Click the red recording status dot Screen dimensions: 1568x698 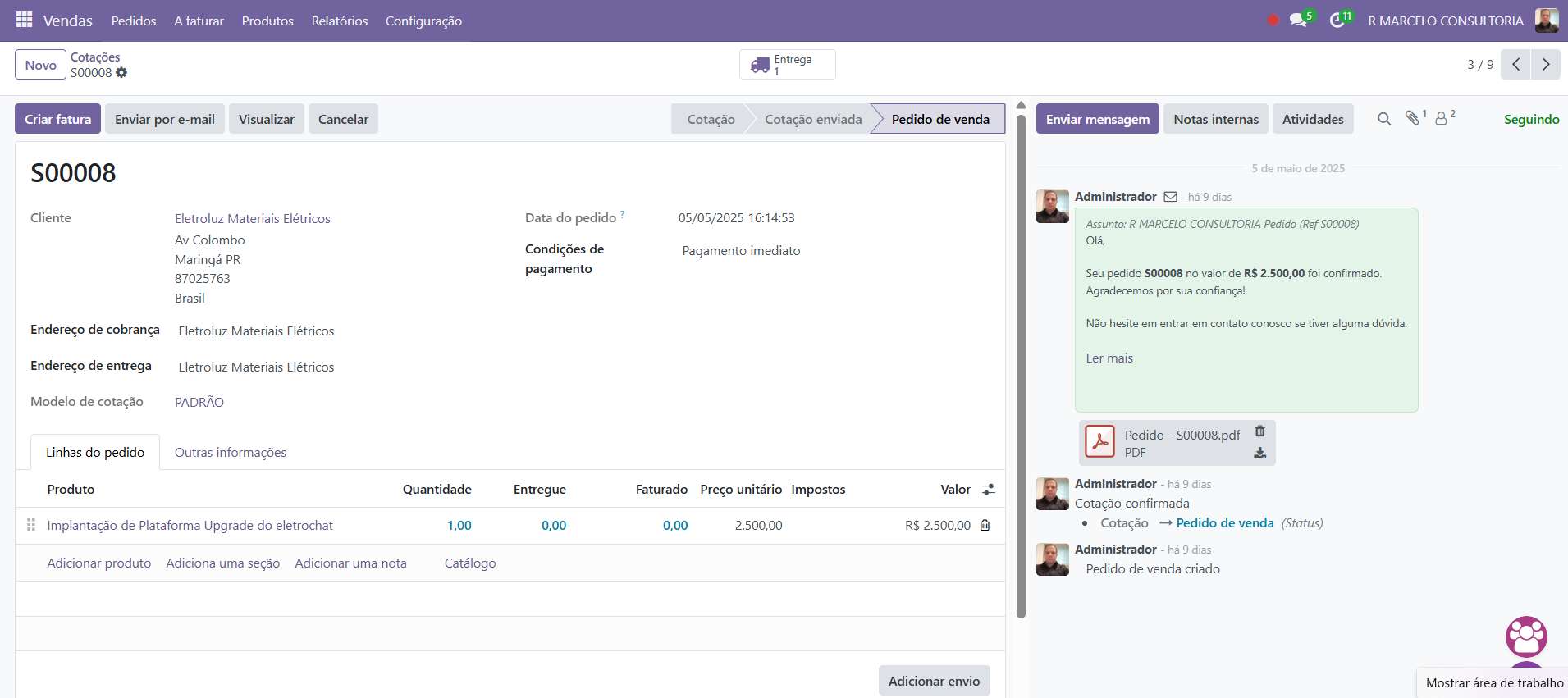click(1273, 21)
